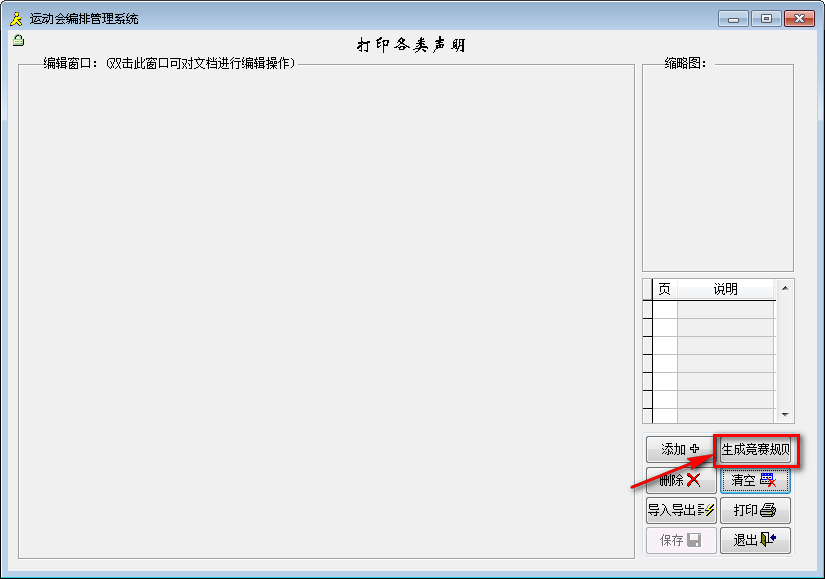Open 导入导出 import/export option
The width and height of the screenshot is (825, 579).
pos(680,510)
